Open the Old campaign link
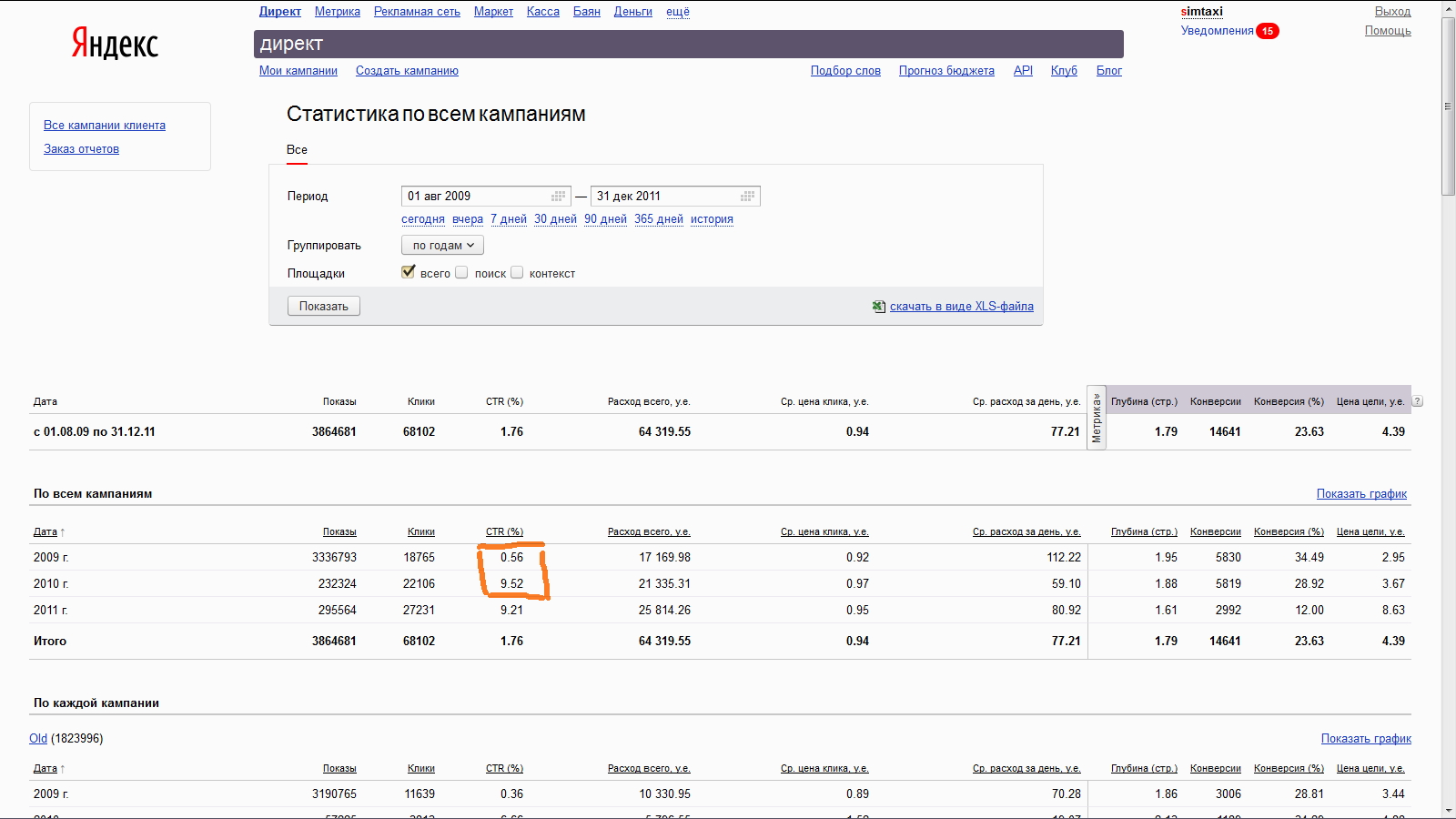 (x=38, y=739)
